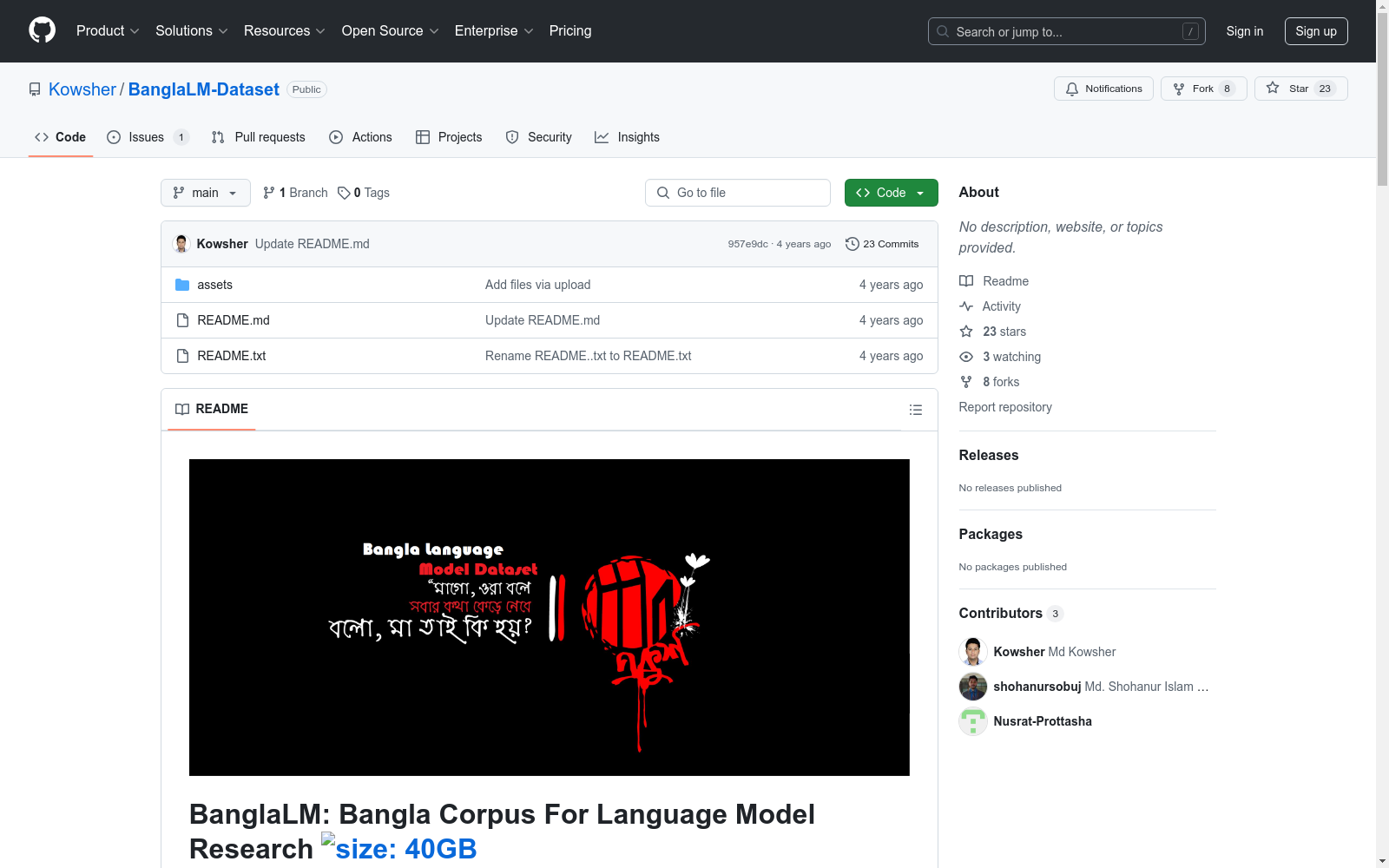Fork this repository
Image resolution: width=1389 pixels, height=868 pixels.
[1204, 89]
